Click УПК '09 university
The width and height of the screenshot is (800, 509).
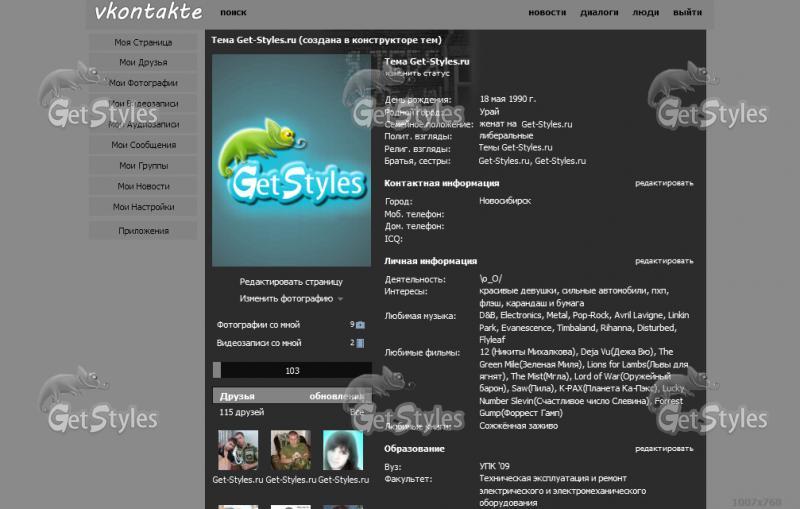coord(494,466)
